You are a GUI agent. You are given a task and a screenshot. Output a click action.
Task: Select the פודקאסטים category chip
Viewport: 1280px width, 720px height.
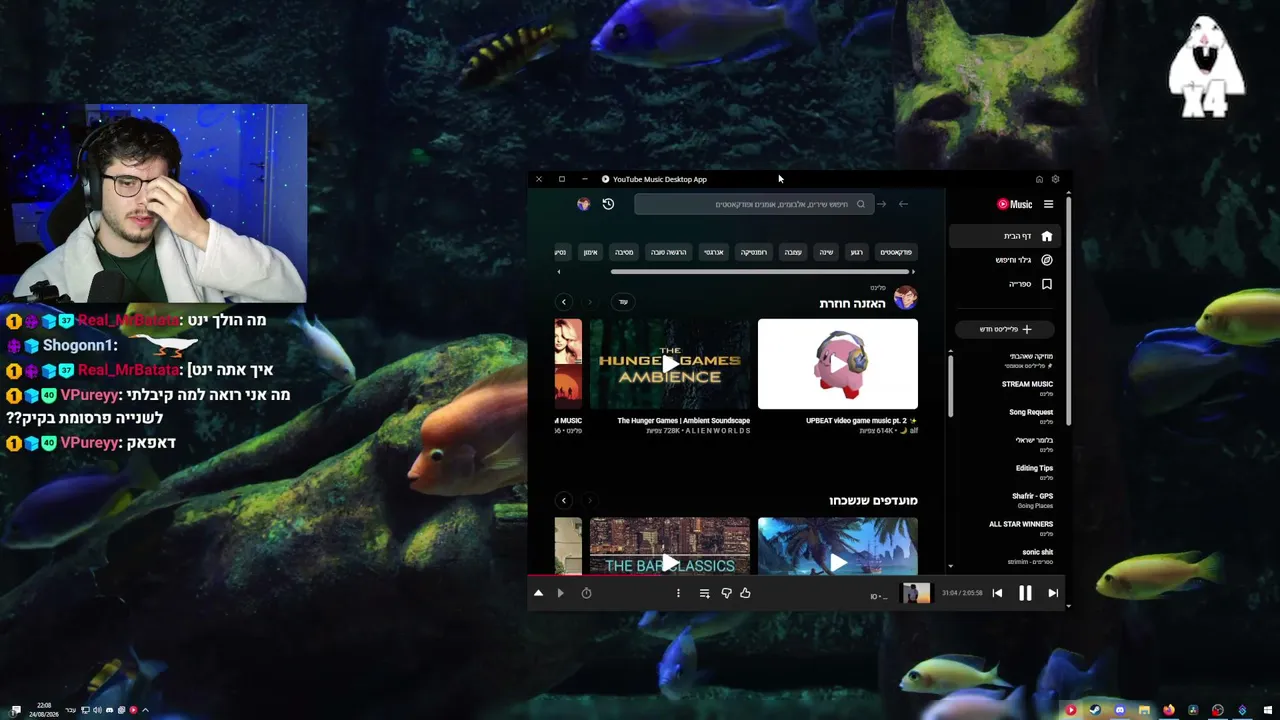point(895,252)
